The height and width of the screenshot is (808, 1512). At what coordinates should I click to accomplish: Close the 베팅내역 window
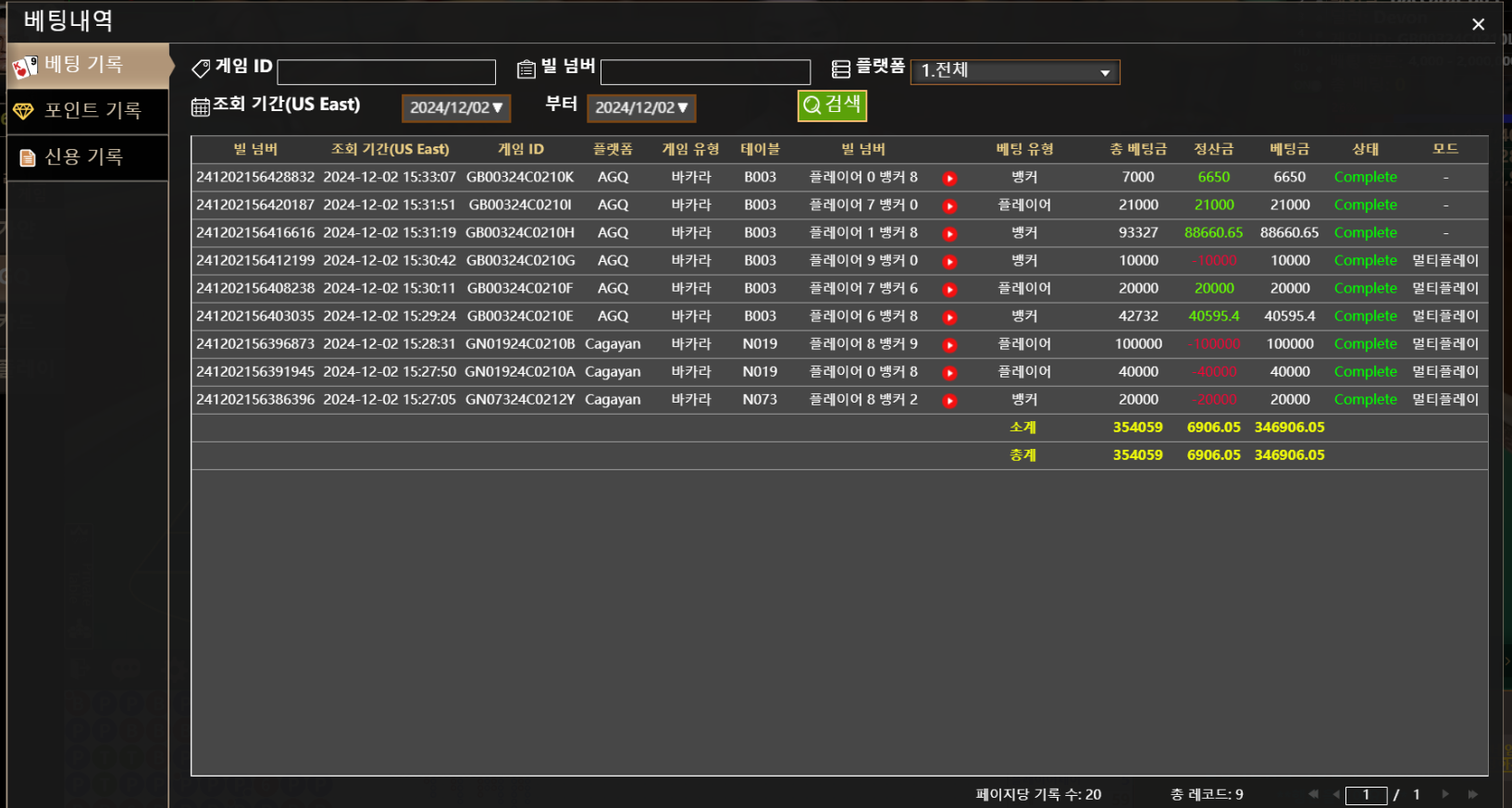click(x=1479, y=24)
